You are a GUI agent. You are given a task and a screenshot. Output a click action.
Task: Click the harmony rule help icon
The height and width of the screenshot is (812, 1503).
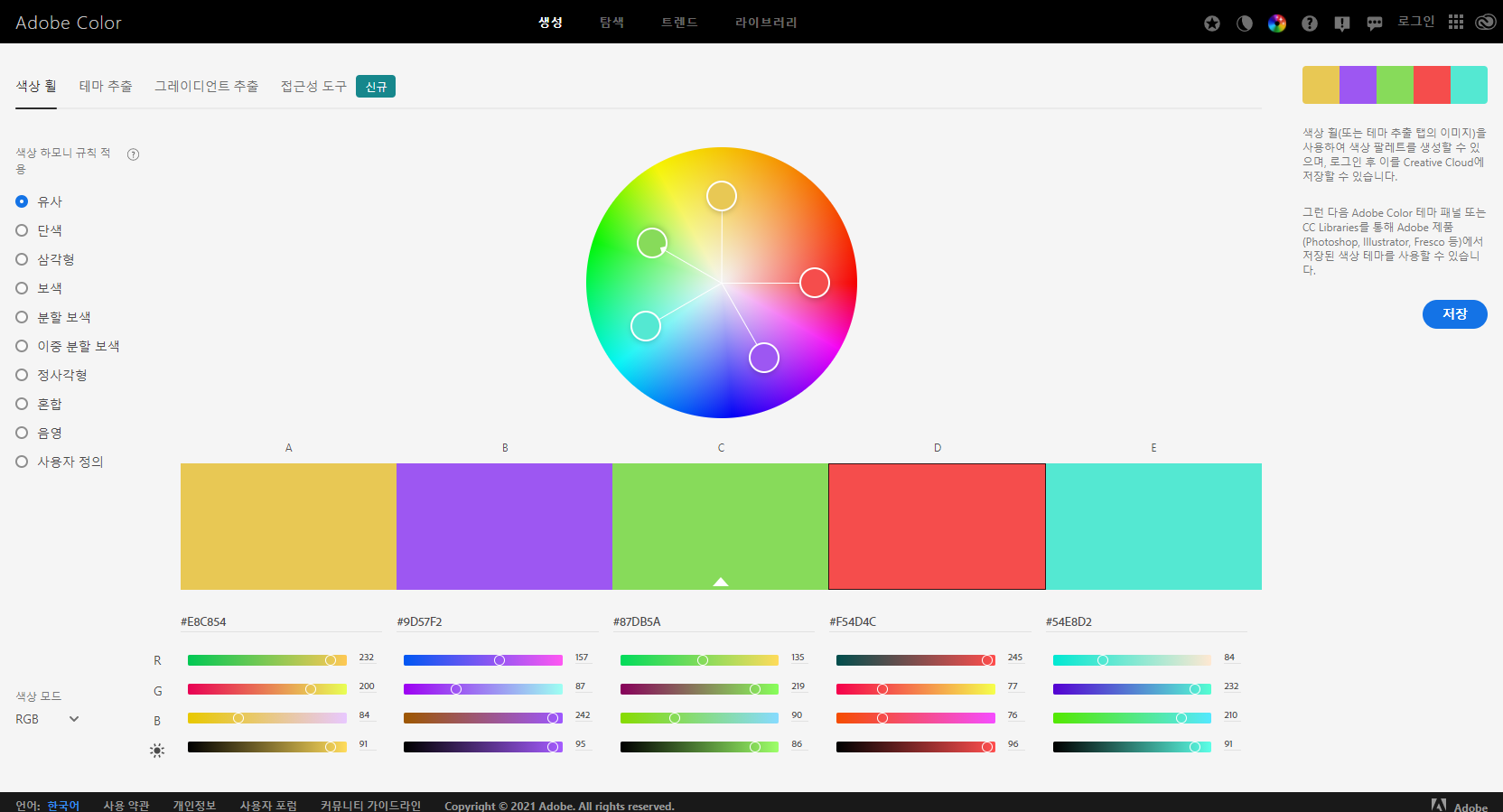[134, 154]
